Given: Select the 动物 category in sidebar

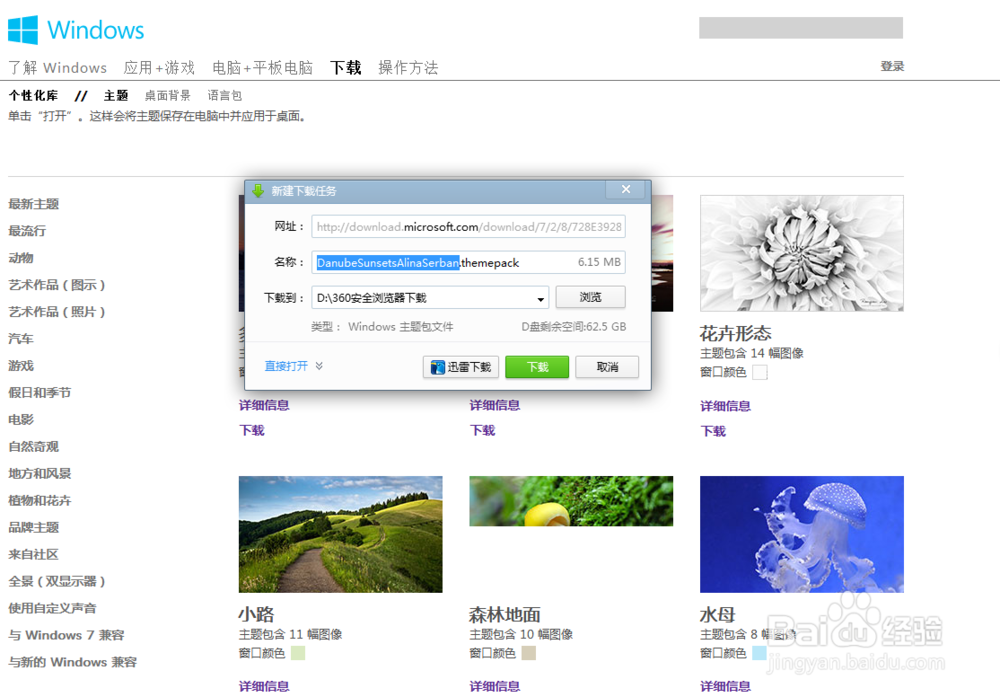Looking at the screenshot, I should click(19, 257).
